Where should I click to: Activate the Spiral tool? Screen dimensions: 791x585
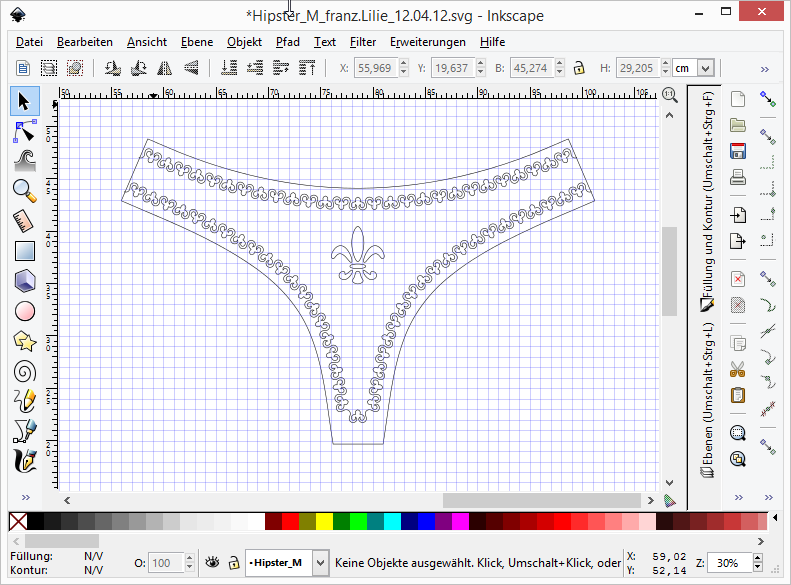(24, 371)
